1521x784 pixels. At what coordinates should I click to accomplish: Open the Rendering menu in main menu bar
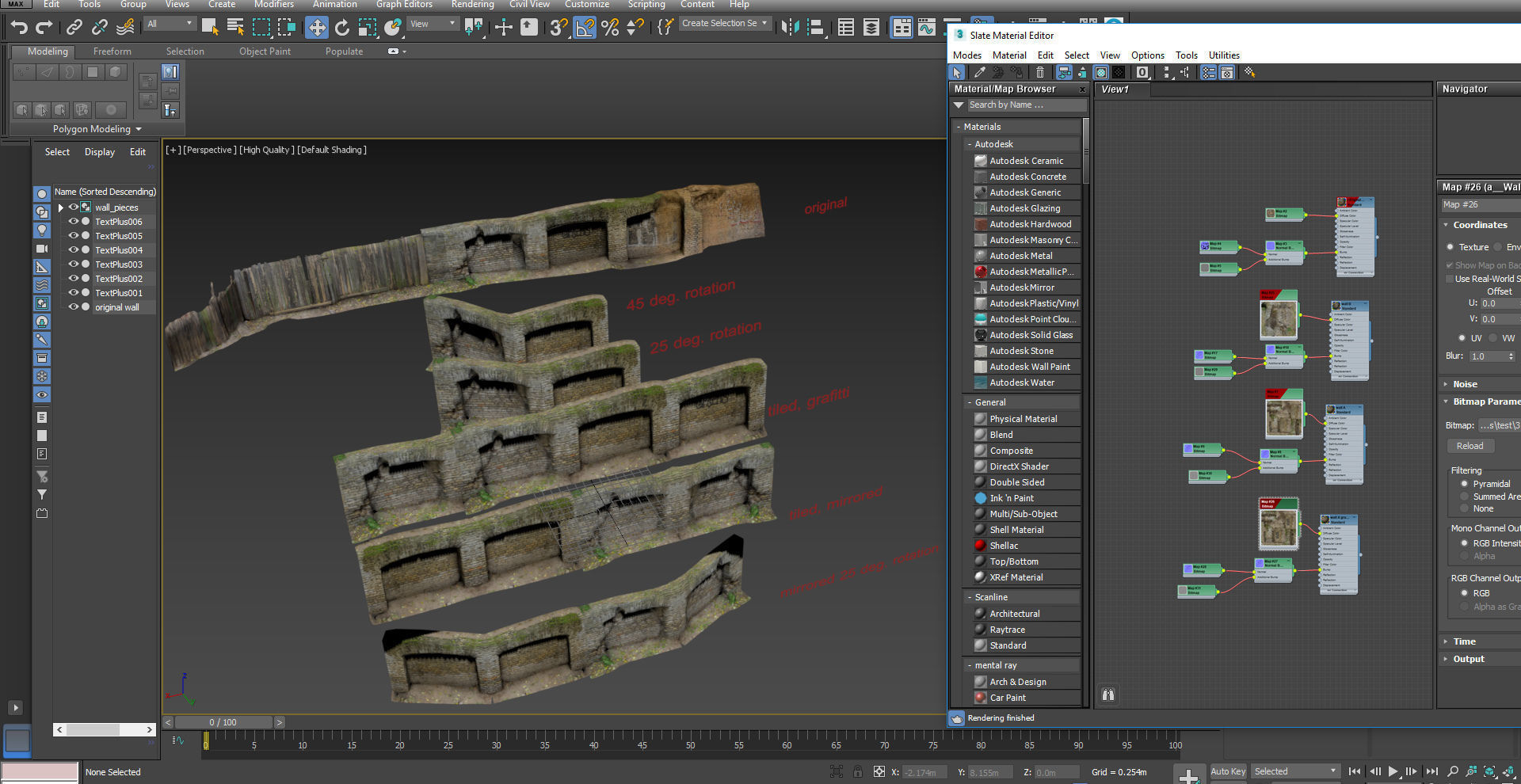coord(472,5)
